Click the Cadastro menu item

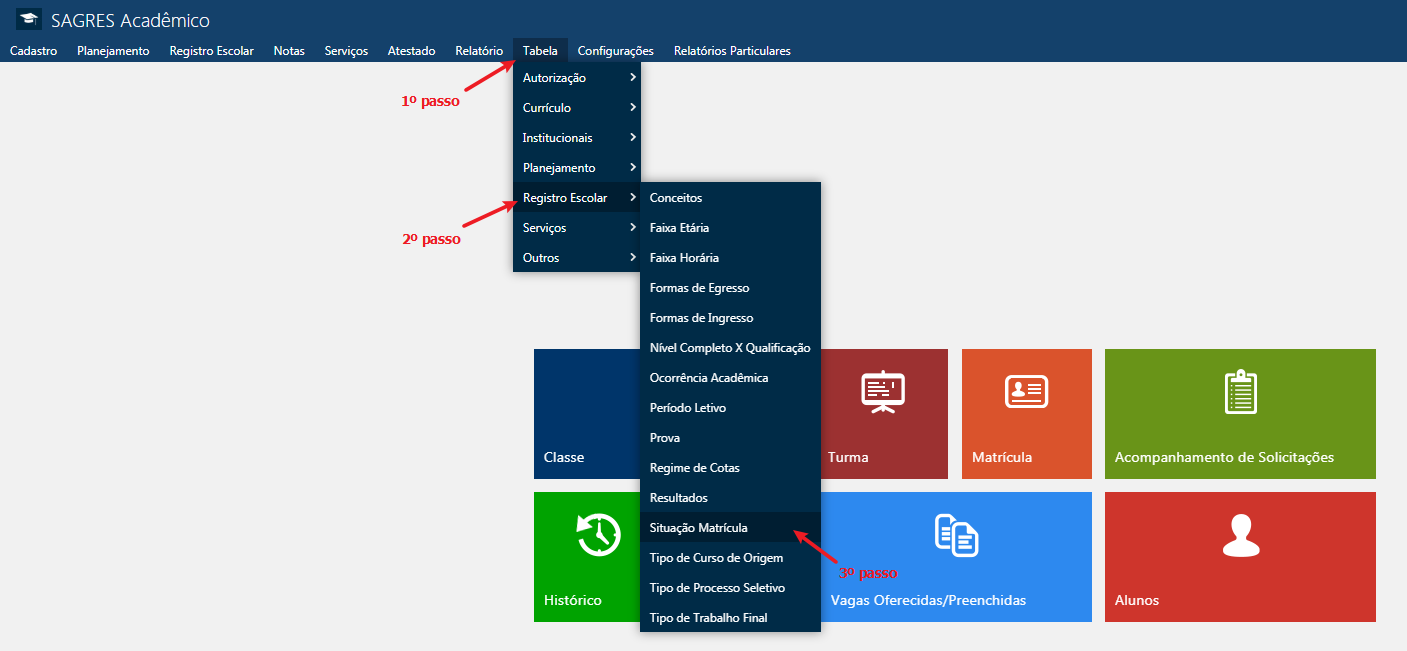coord(33,51)
